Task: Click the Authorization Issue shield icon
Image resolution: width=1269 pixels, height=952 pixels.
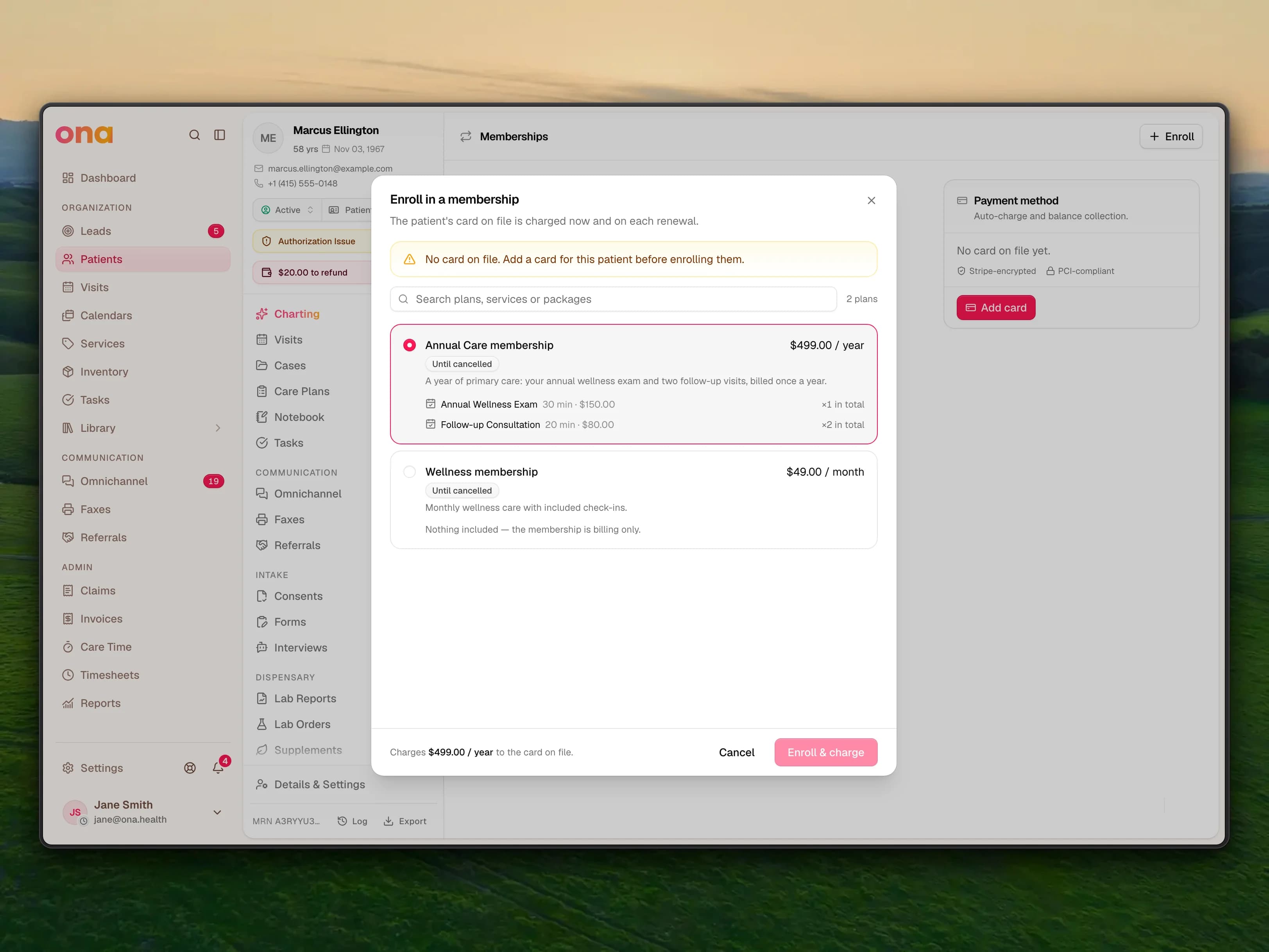Action: (x=267, y=242)
